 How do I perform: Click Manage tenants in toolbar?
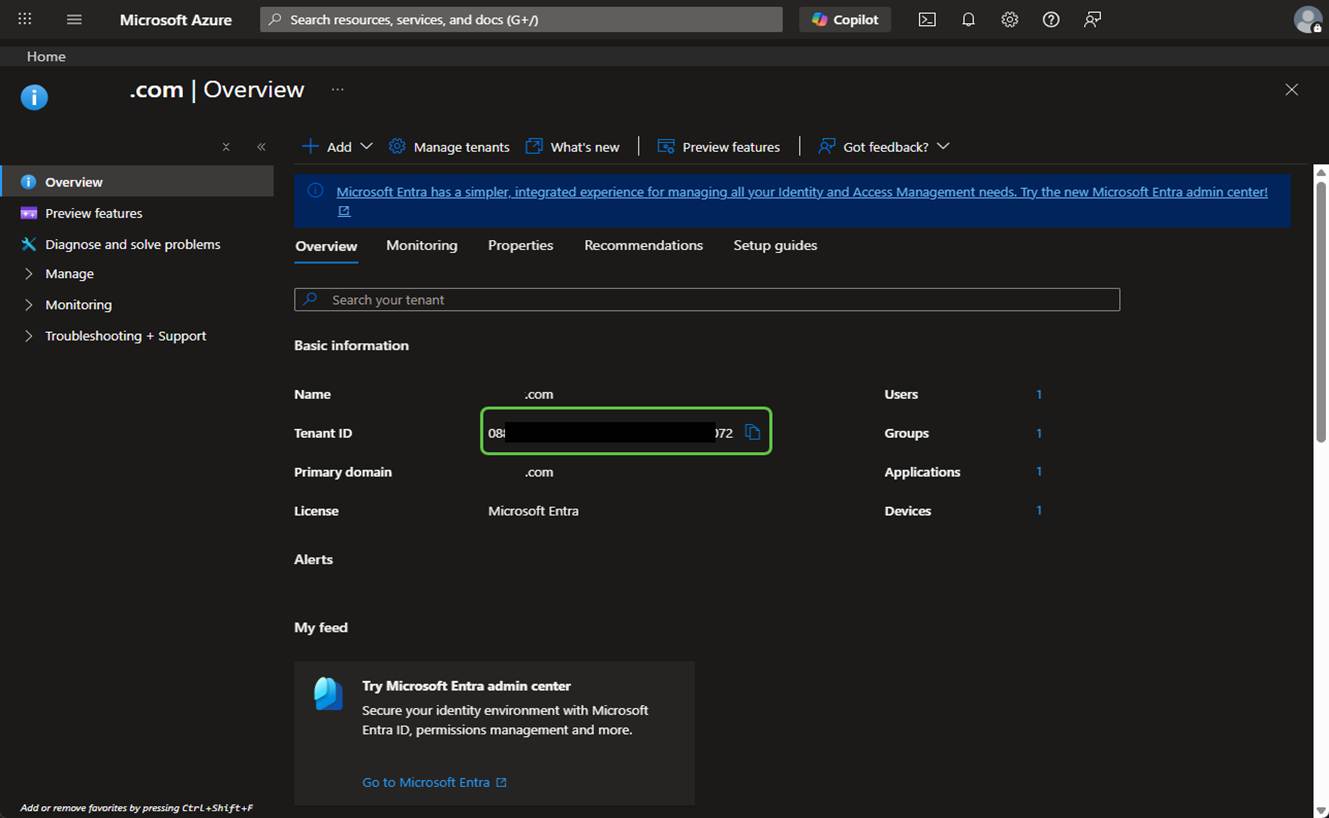449,147
